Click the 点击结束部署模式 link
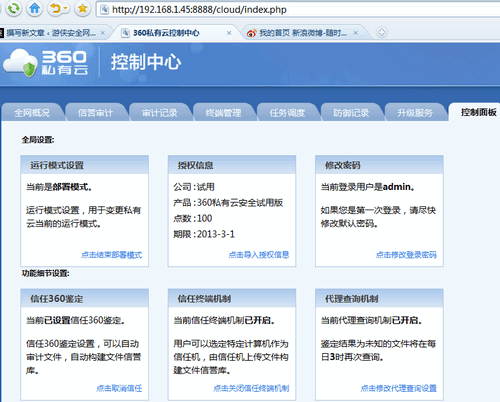This screenshot has width=500, height=402. coord(111,255)
